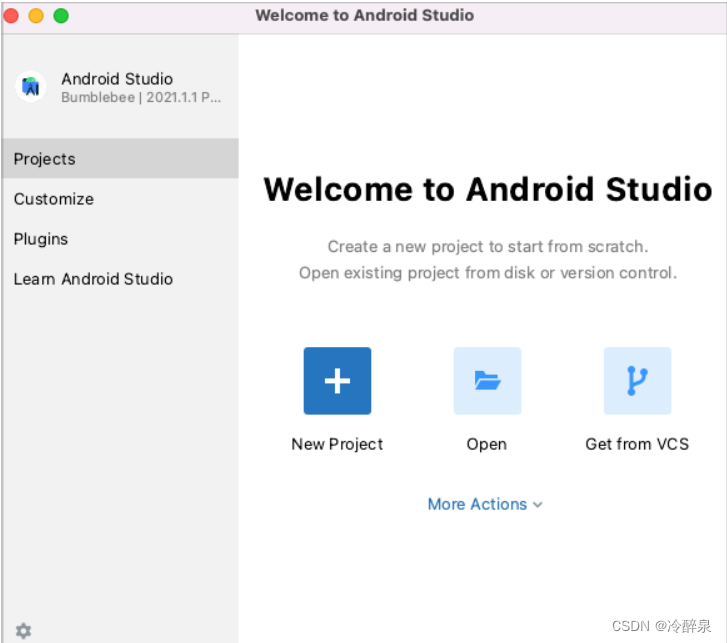
Task: Open settings via the gear icon
Action: [23, 630]
